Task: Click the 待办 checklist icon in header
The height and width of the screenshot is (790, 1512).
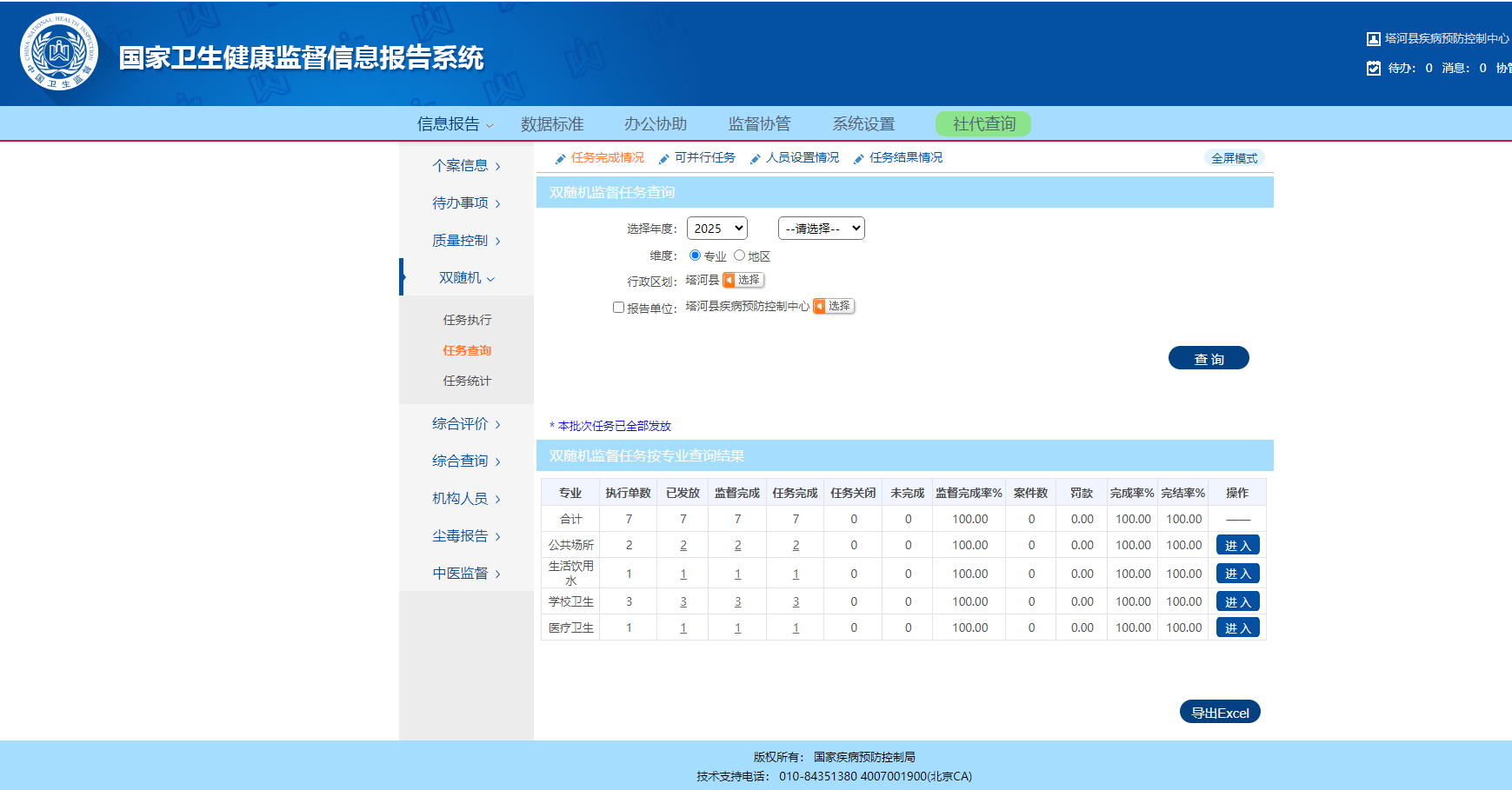Action: (1374, 68)
